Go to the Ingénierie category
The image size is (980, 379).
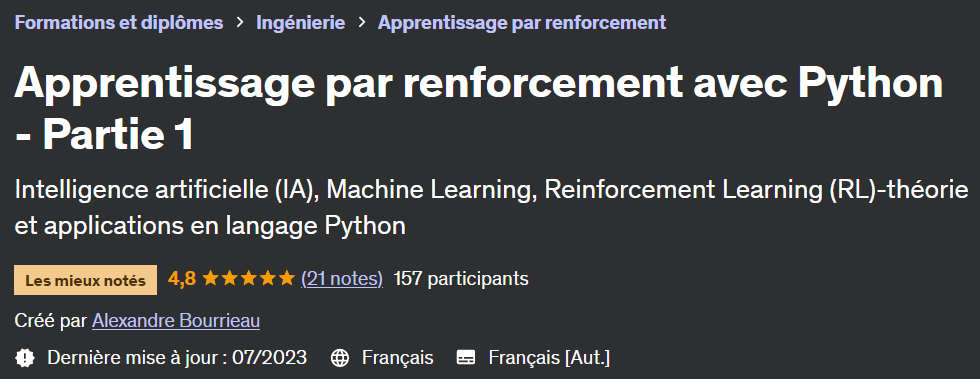pos(301,23)
